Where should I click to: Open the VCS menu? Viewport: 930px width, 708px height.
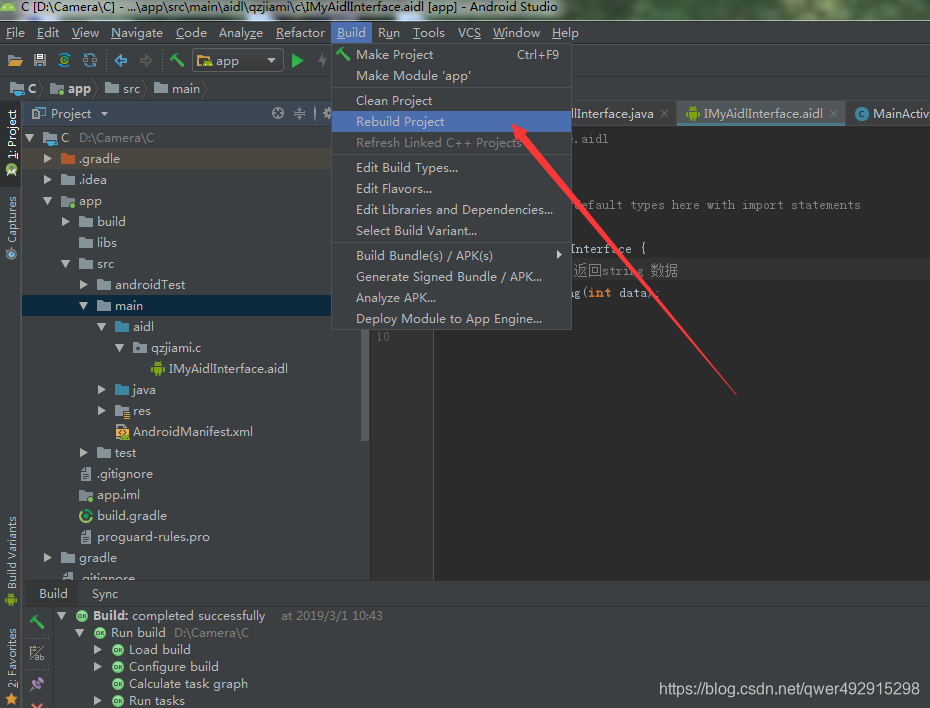coord(469,33)
